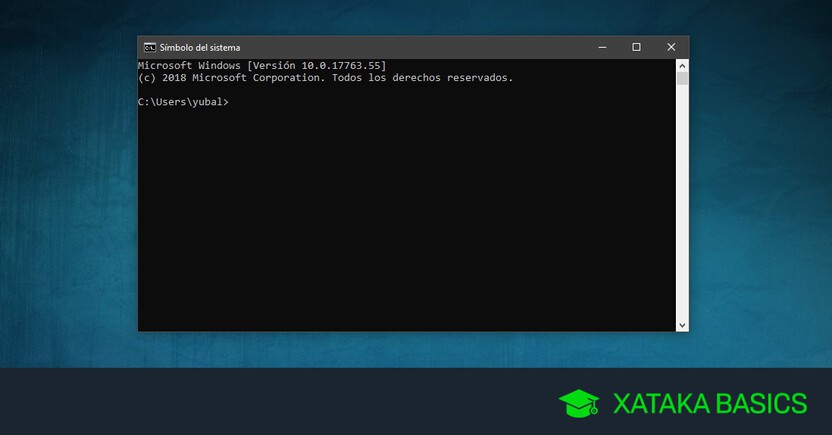The height and width of the screenshot is (435, 832).
Task: Click the console vertical scrollbar thumb
Action: (x=682, y=78)
